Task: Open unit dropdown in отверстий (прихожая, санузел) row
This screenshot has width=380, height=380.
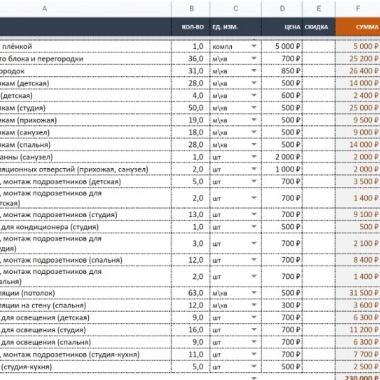Action: pos(254,169)
